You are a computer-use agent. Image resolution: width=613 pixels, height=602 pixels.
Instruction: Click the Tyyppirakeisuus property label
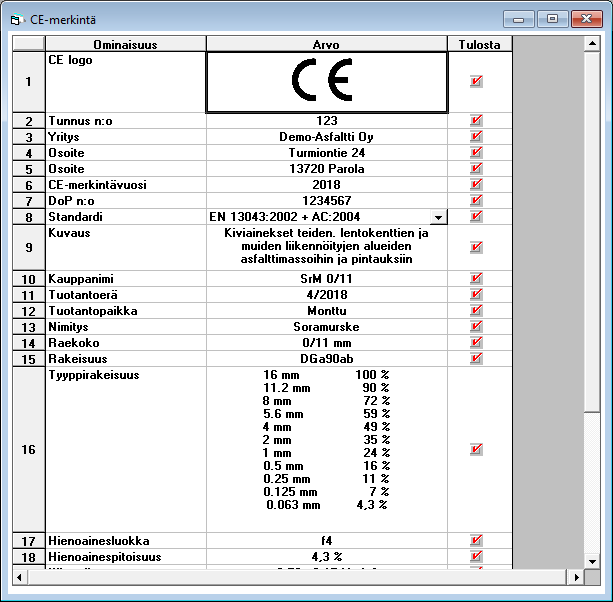click(x=94, y=375)
